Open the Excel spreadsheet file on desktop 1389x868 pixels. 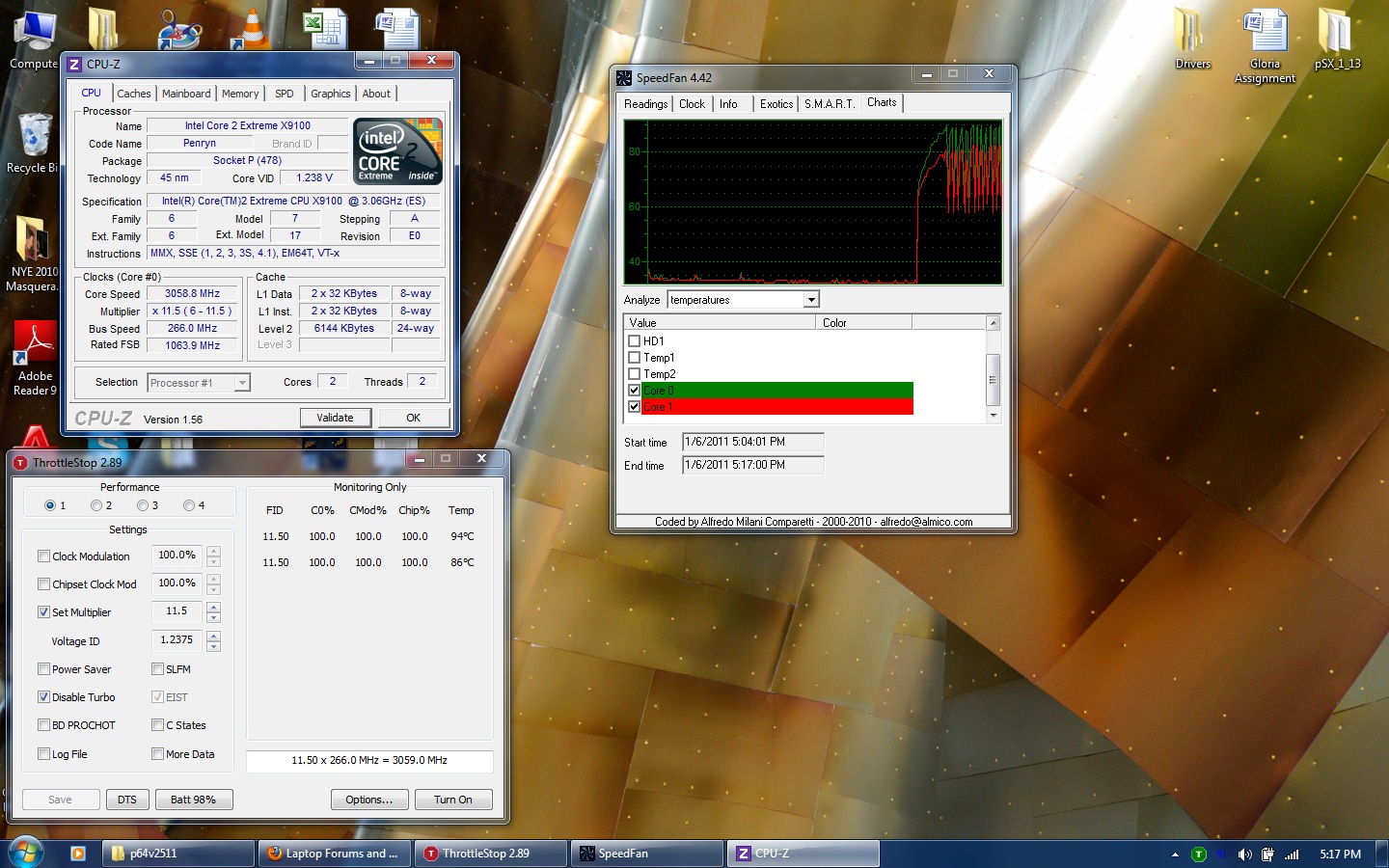coord(325,29)
